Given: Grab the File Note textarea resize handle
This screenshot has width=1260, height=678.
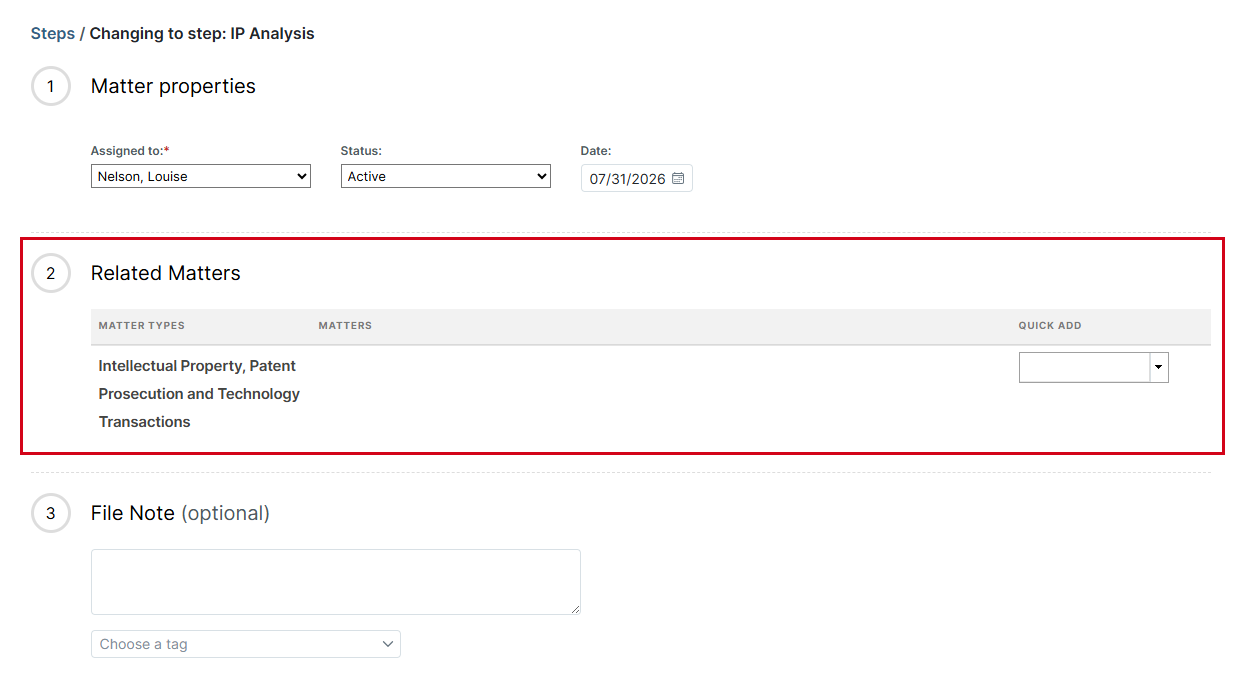Looking at the screenshot, I should [575, 609].
